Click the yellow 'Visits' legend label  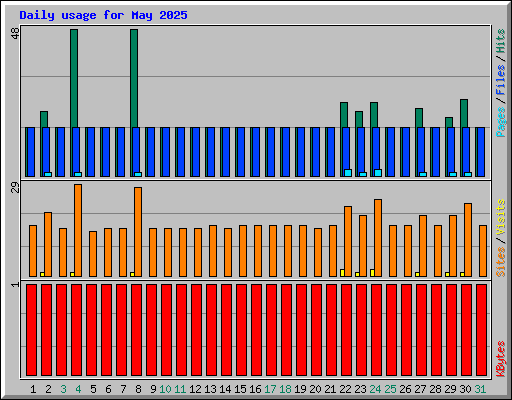500,217
